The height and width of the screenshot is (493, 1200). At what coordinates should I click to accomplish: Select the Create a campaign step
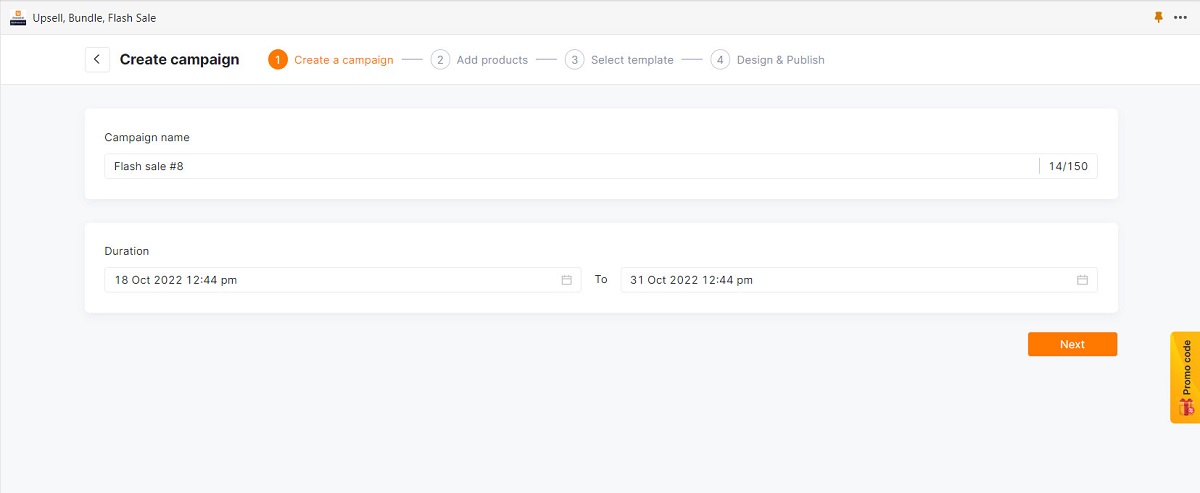[331, 60]
